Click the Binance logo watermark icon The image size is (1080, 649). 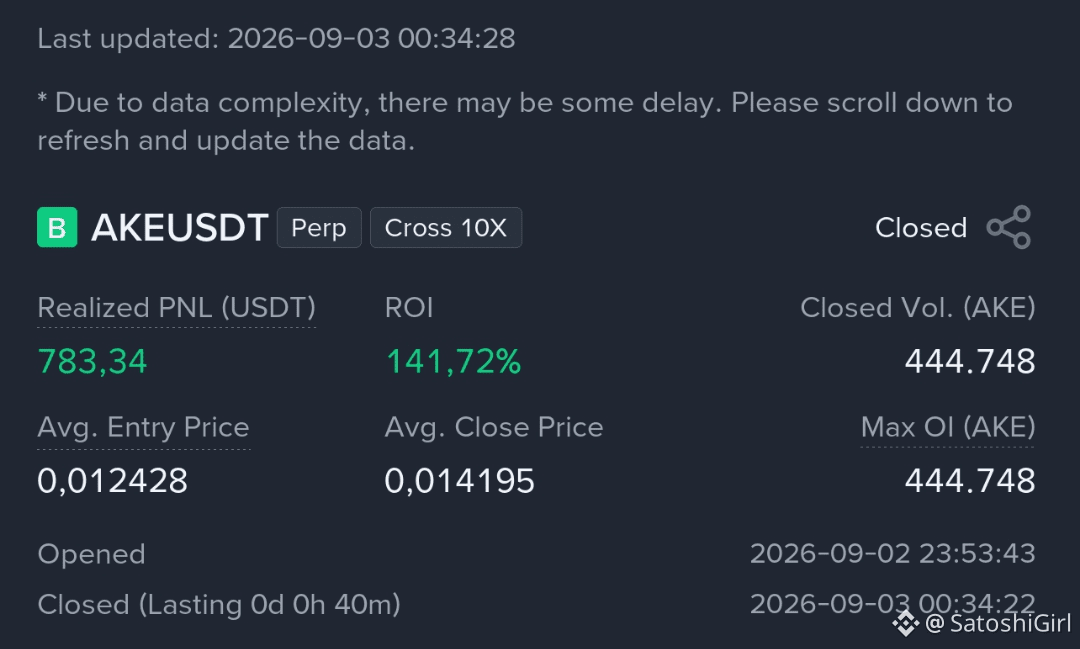(x=905, y=624)
